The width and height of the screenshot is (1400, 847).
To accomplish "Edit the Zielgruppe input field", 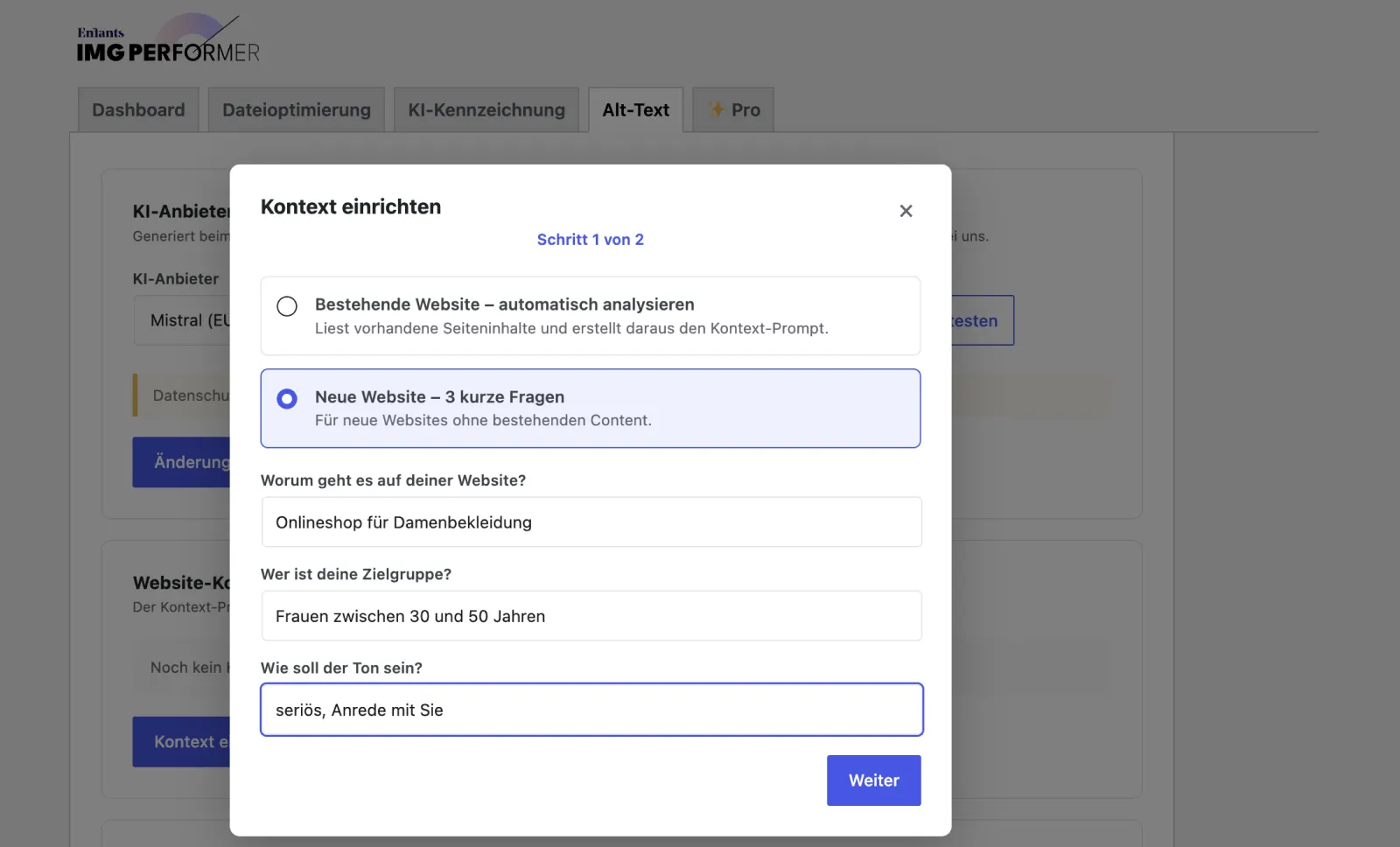I will pyautogui.click(x=591, y=616).
